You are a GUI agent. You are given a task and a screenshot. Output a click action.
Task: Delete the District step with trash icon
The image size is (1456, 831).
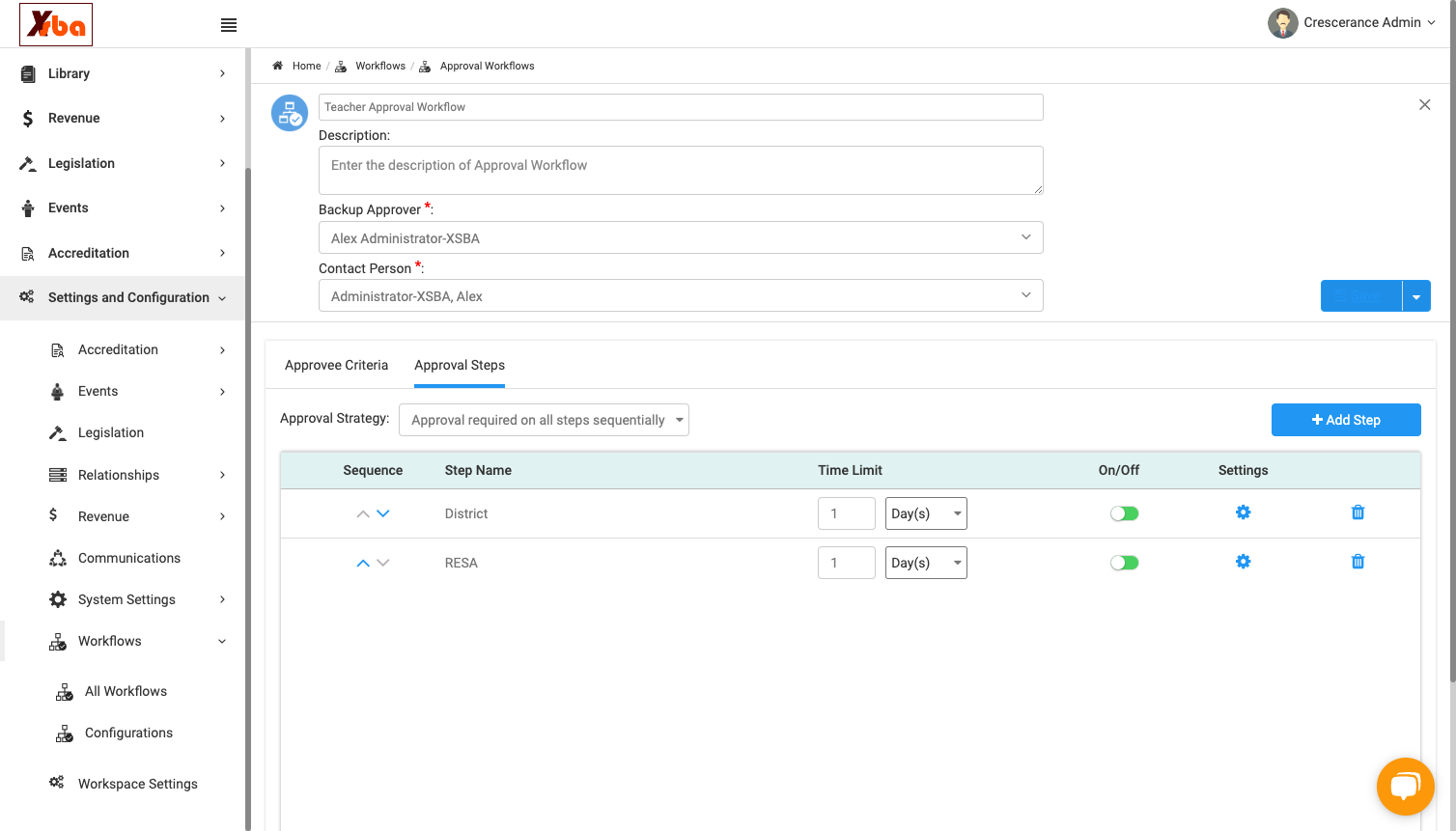click(1358, 512)
